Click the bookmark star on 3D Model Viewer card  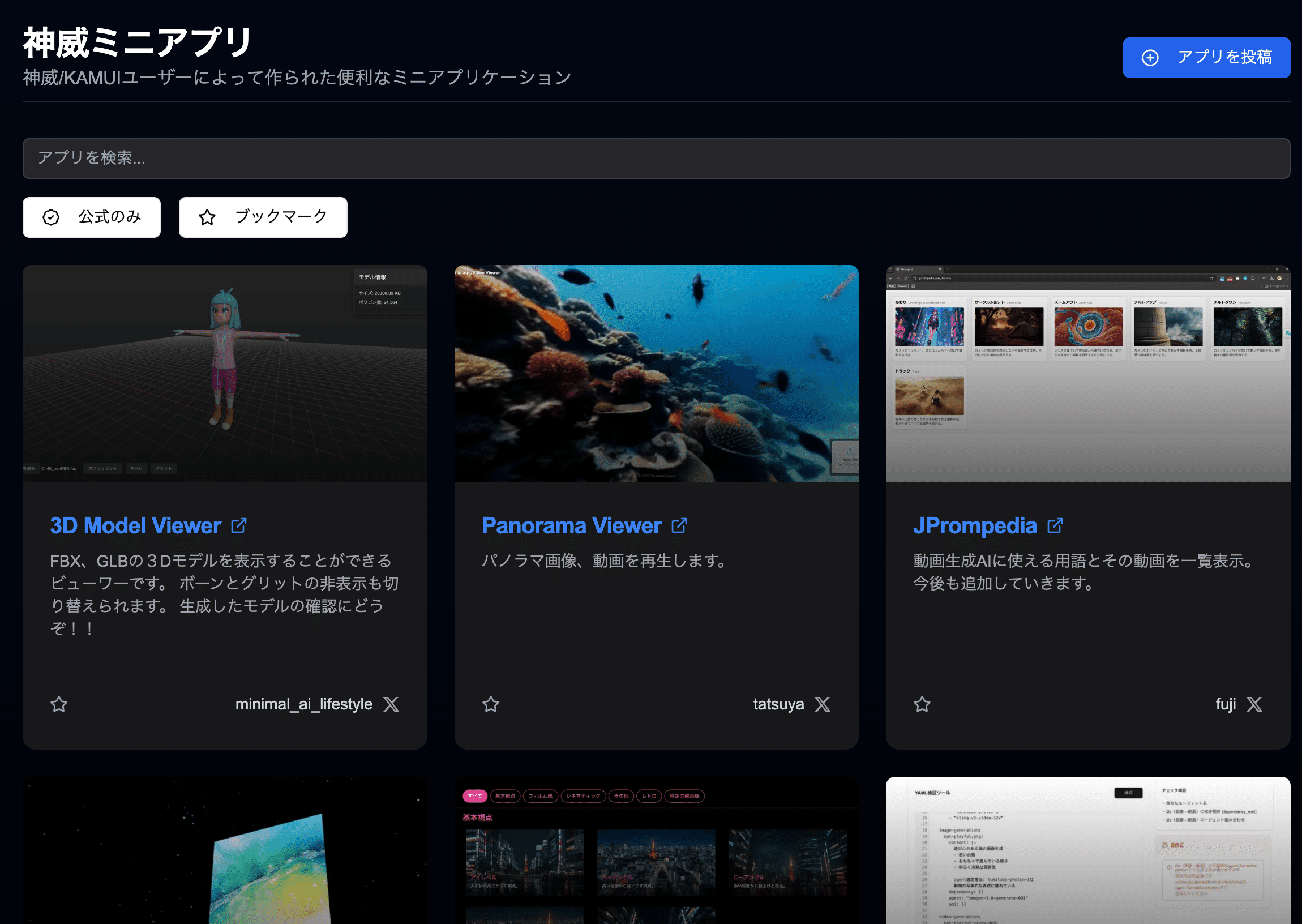(x=59, y=704)
